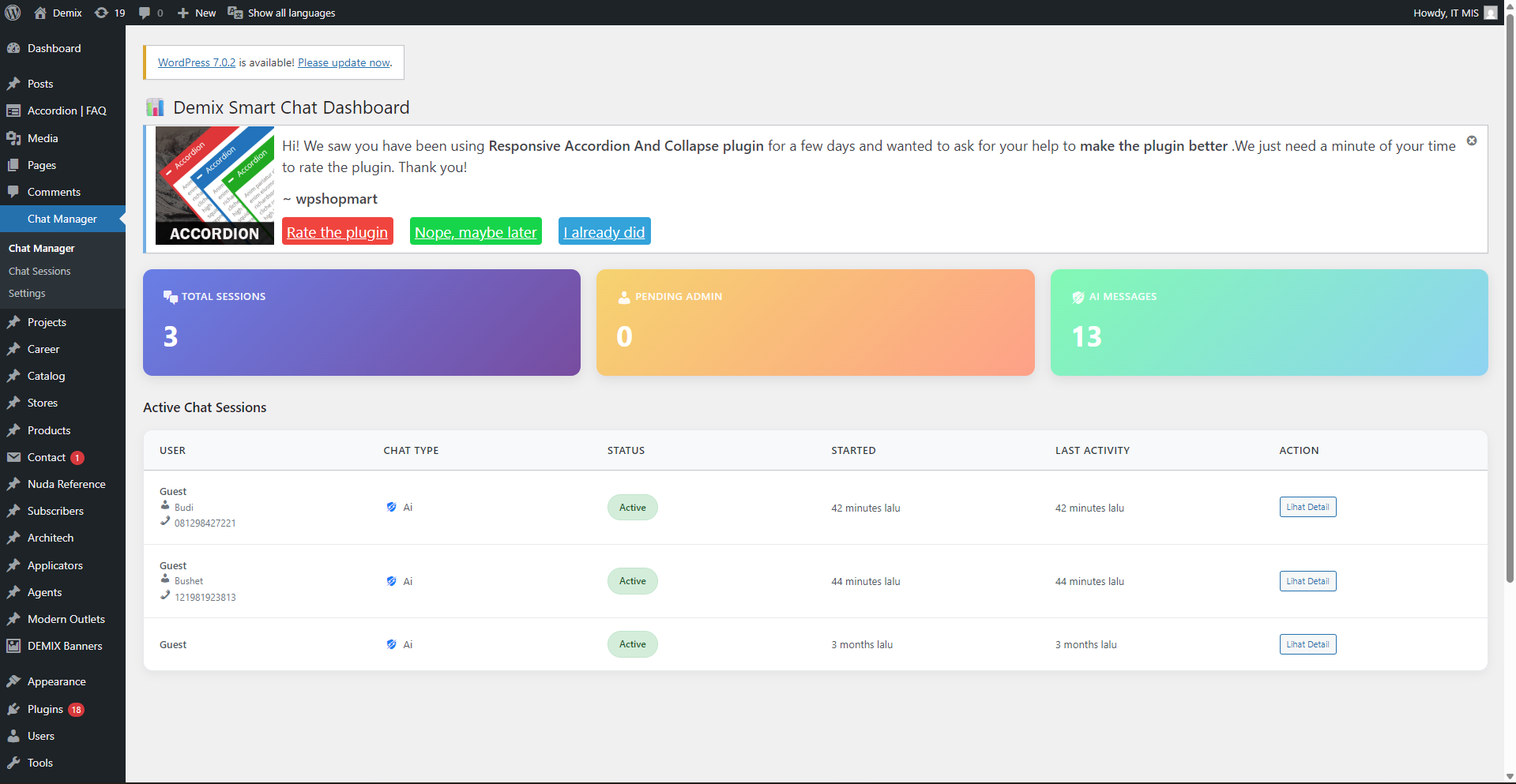Click the Tools wrench icon
This screenshot has width=1516, height=784.
13,763
